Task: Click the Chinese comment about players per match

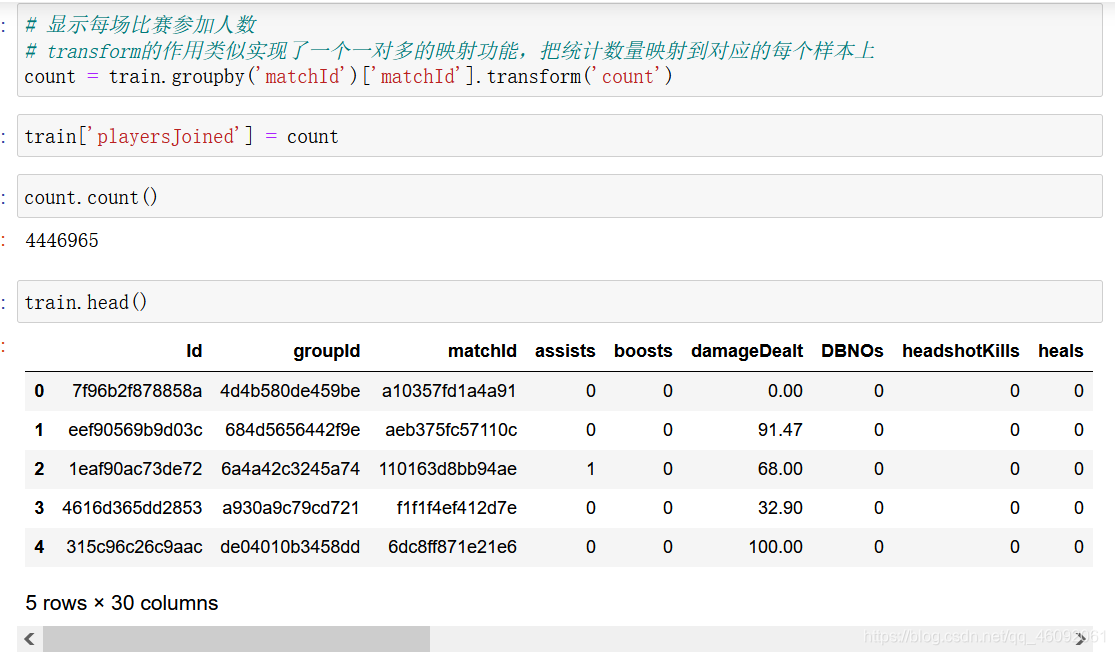Action: [141, 24]
